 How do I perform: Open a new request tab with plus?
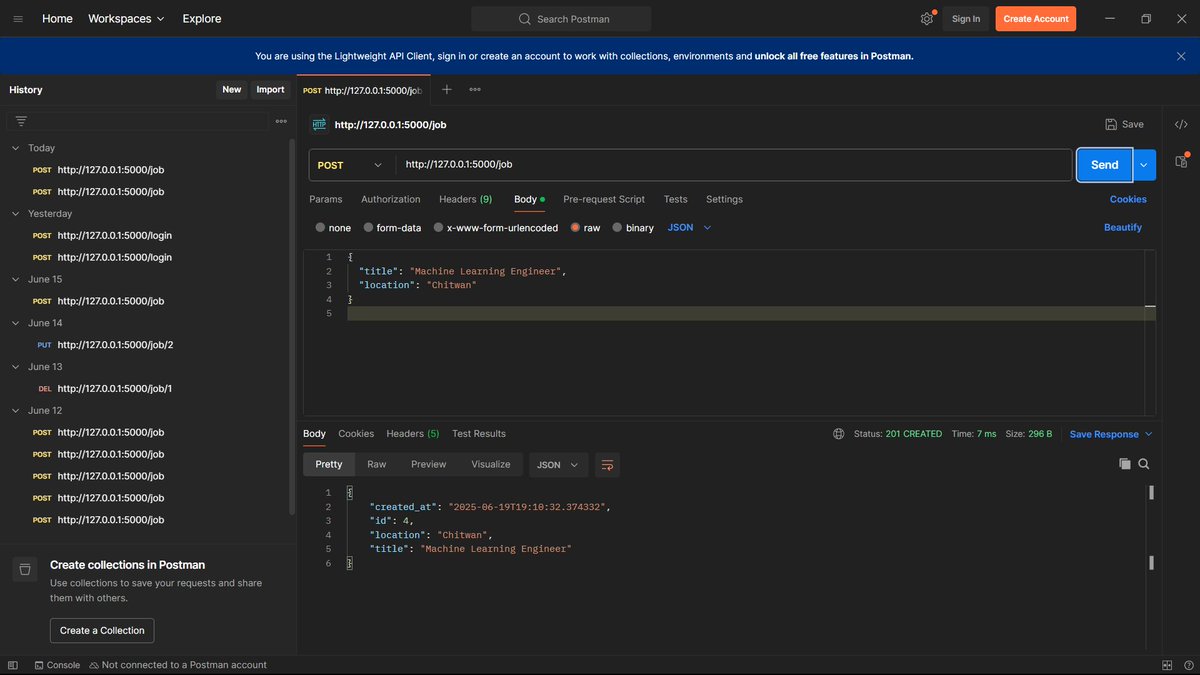click(x=447, y=89)
